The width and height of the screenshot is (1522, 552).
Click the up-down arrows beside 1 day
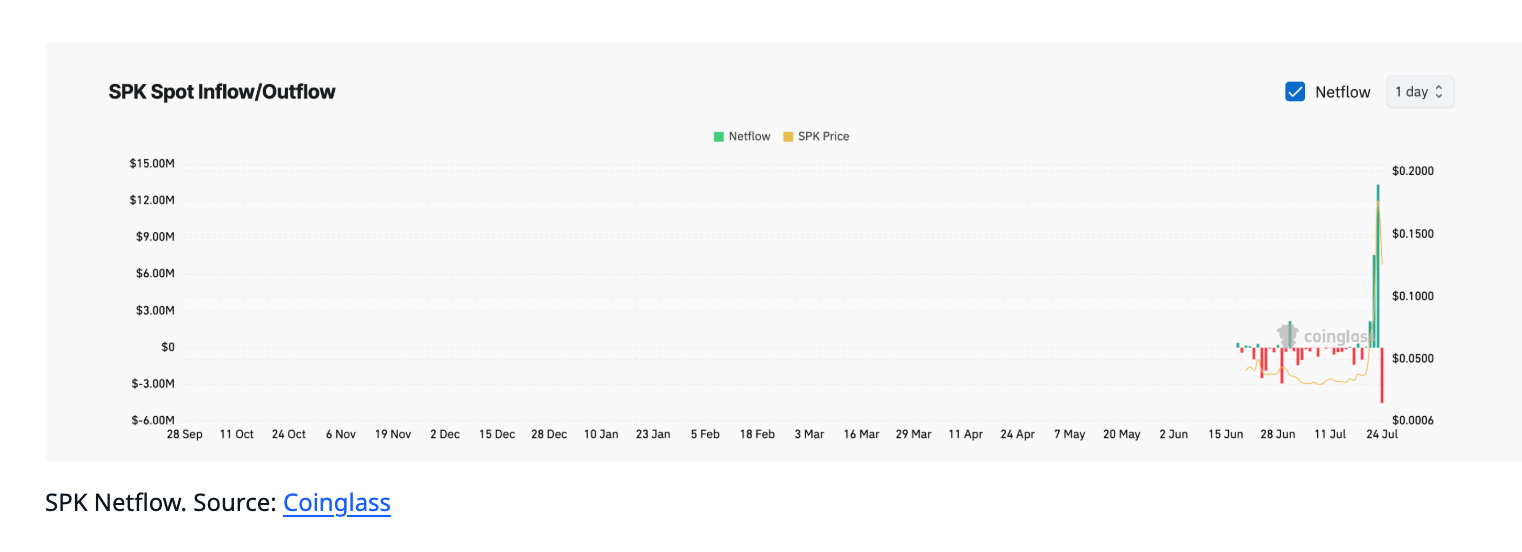[1439, 92]
